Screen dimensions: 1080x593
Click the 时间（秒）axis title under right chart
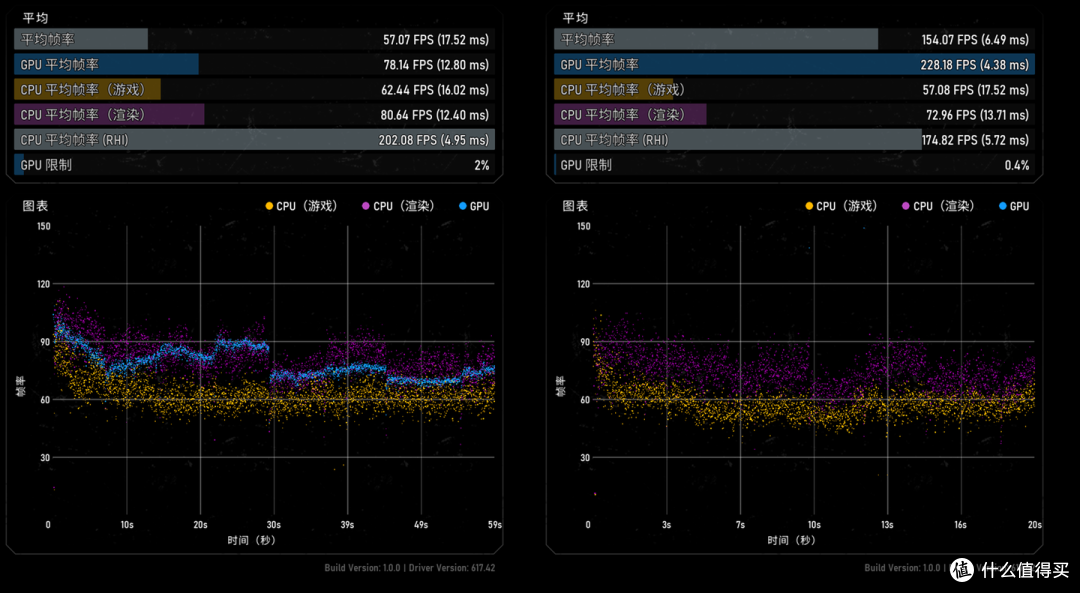click(791, 541)
